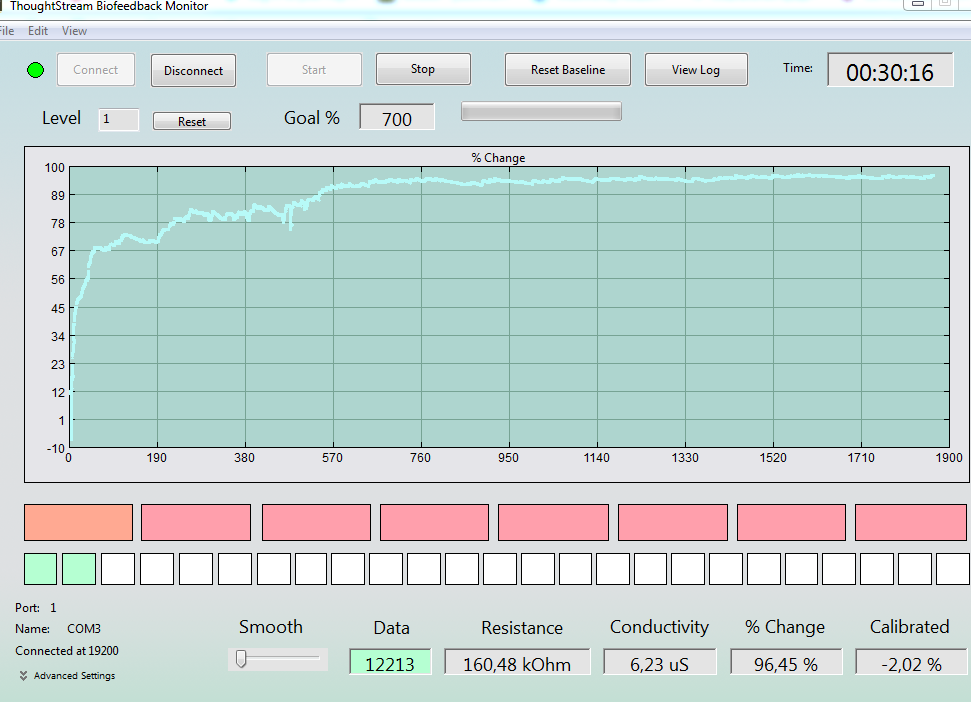Open the File menu
Image resolution: width=971 pixels, height=702 pixels.
click(x=7, y=31)
